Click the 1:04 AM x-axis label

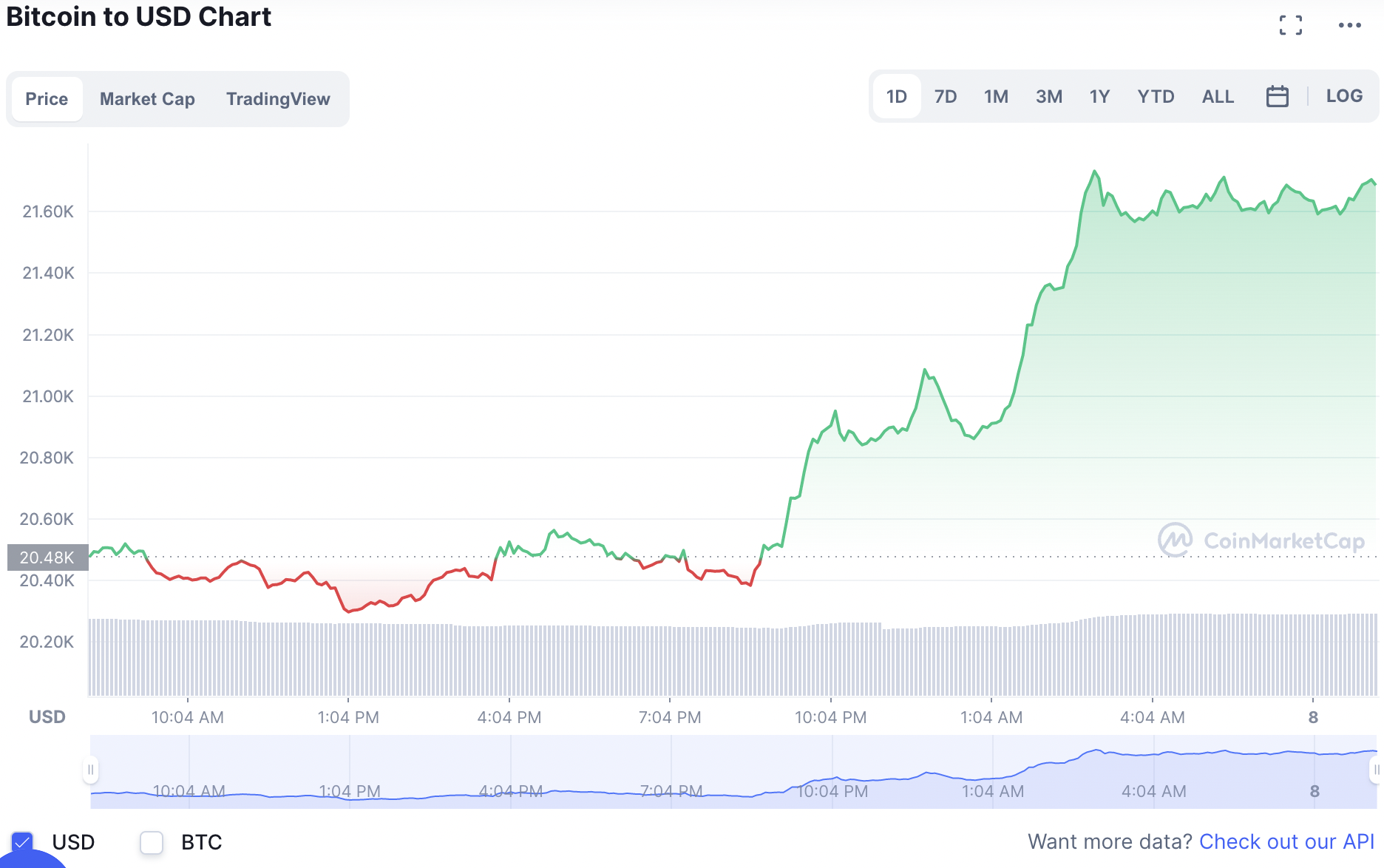[991, 717]
